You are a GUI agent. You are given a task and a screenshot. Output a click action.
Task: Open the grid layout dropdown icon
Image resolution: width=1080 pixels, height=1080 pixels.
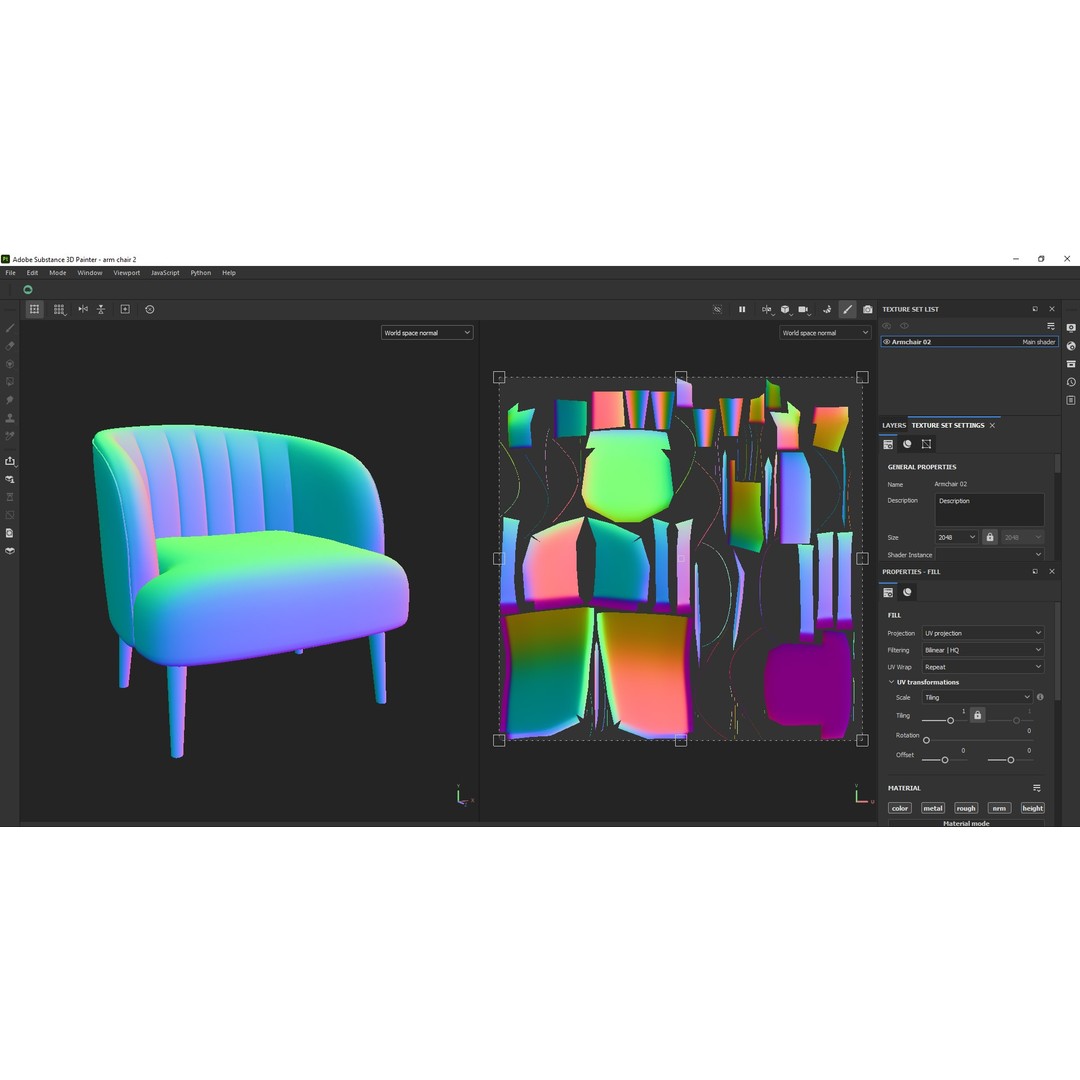(59, 309)
